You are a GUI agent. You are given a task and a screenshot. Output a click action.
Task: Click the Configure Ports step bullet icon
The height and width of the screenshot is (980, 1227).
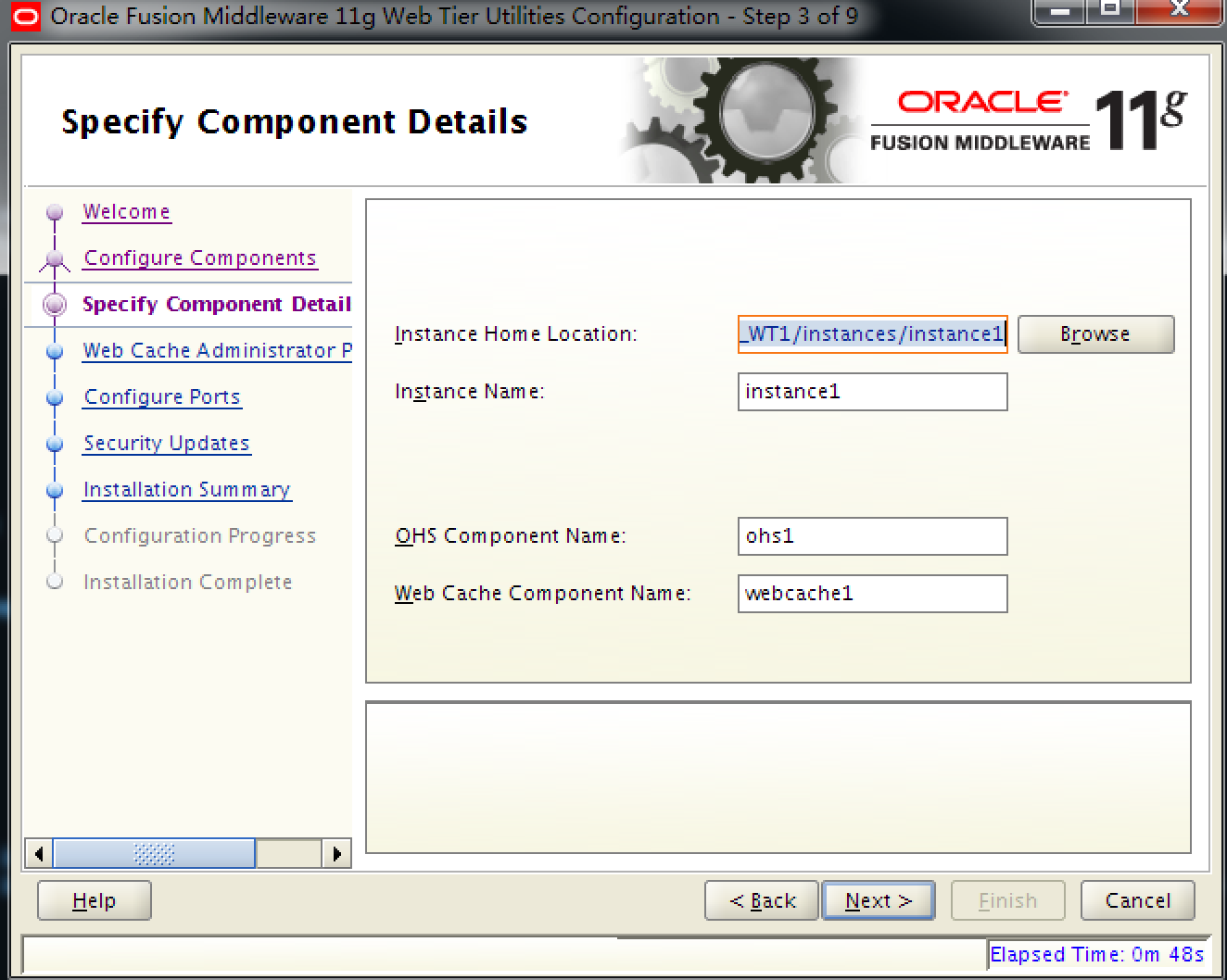pos(55,397)
